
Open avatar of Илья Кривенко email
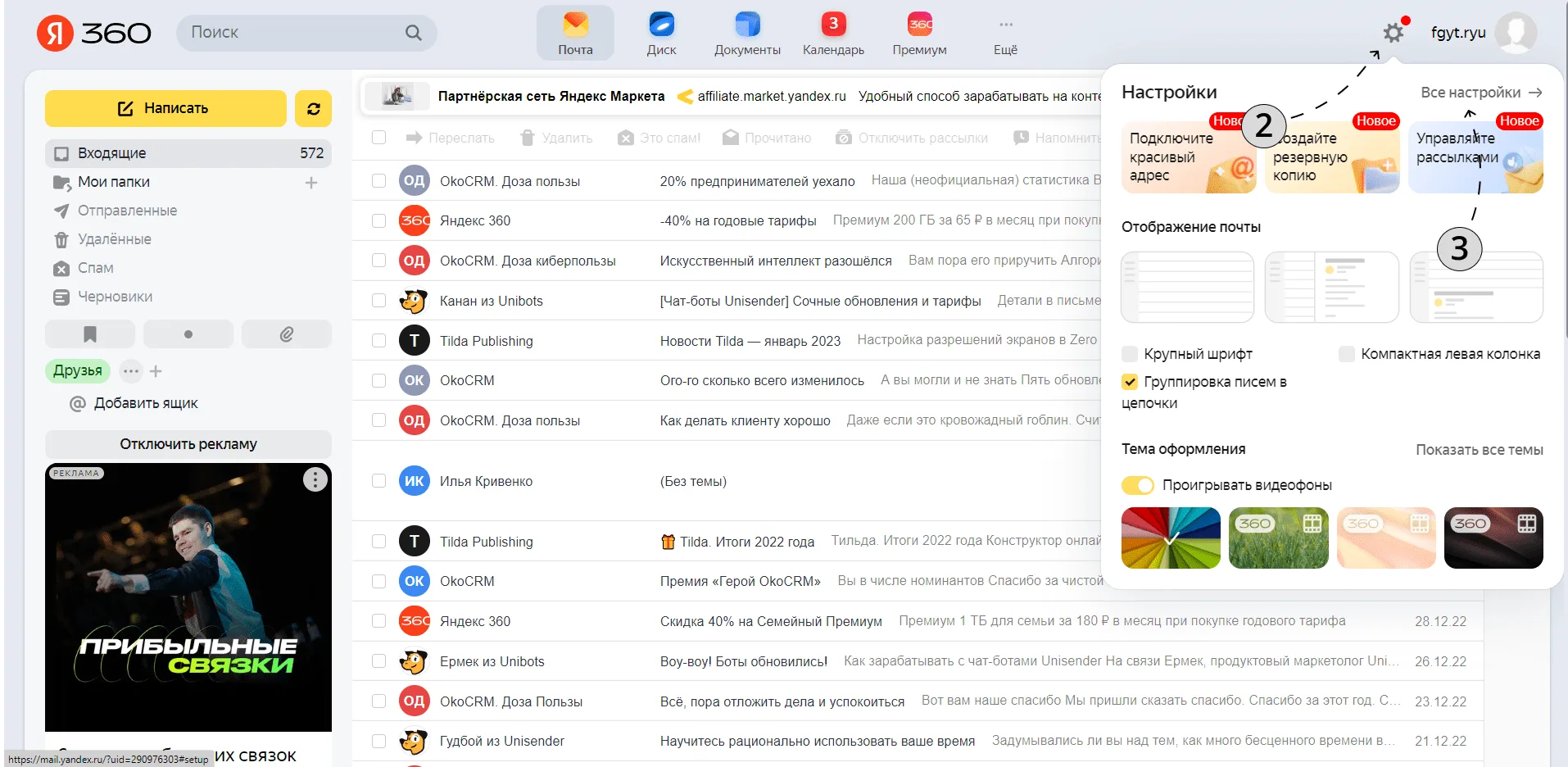[415, 481]
